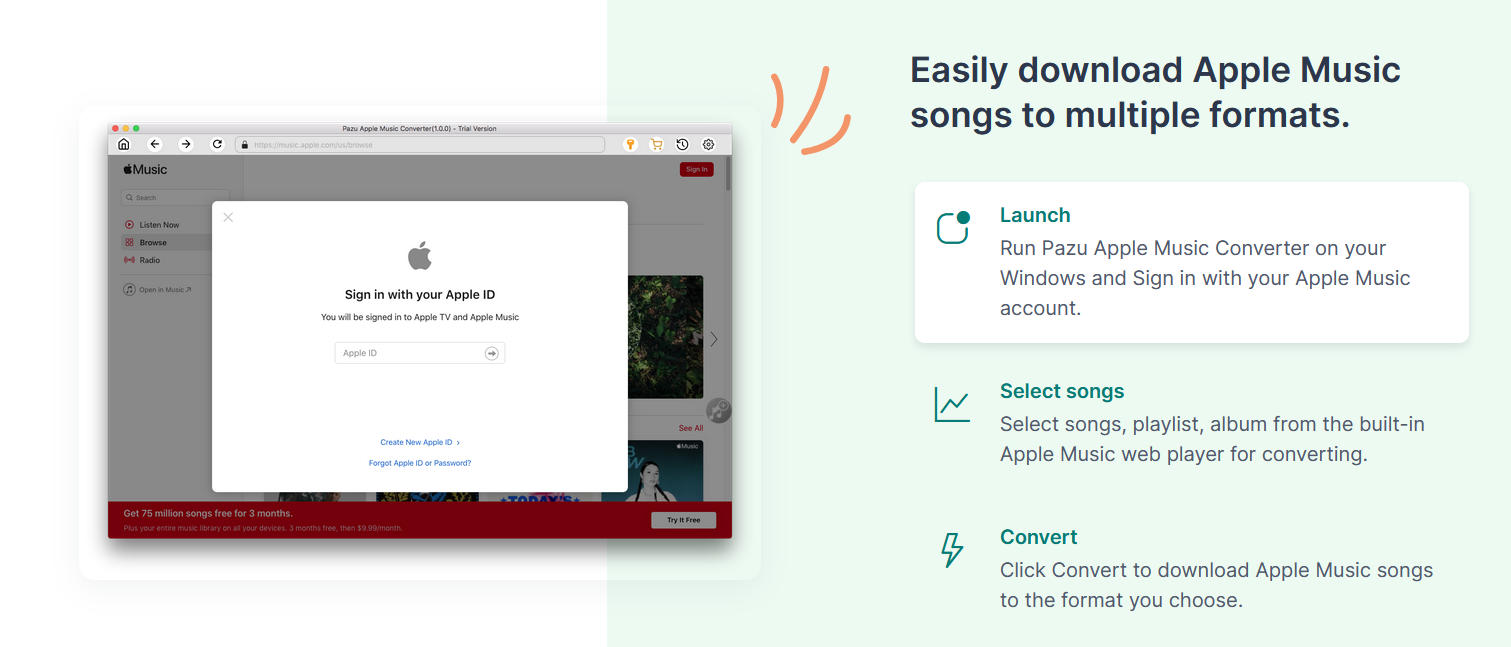
Task: Open the shopping cart purchase icon
Action: click(x=656, y=144)
